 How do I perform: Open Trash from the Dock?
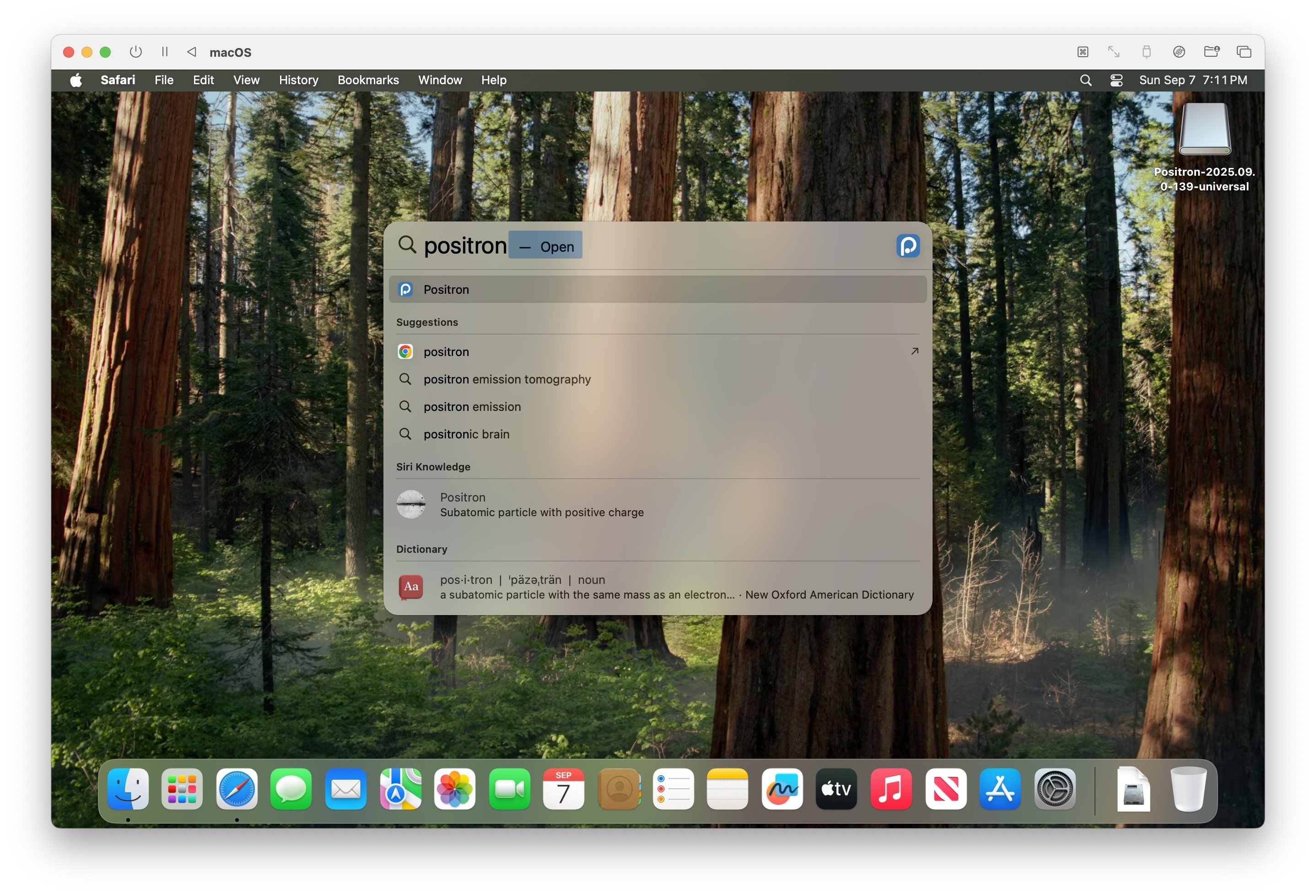click(x=1188, y=788)
